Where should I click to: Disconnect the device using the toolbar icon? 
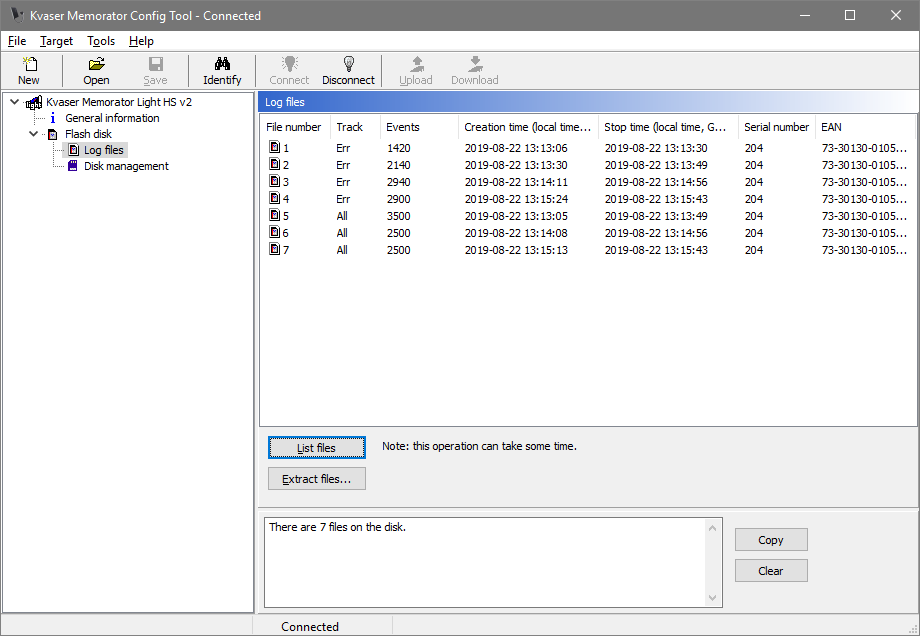[x=349, y=63]
